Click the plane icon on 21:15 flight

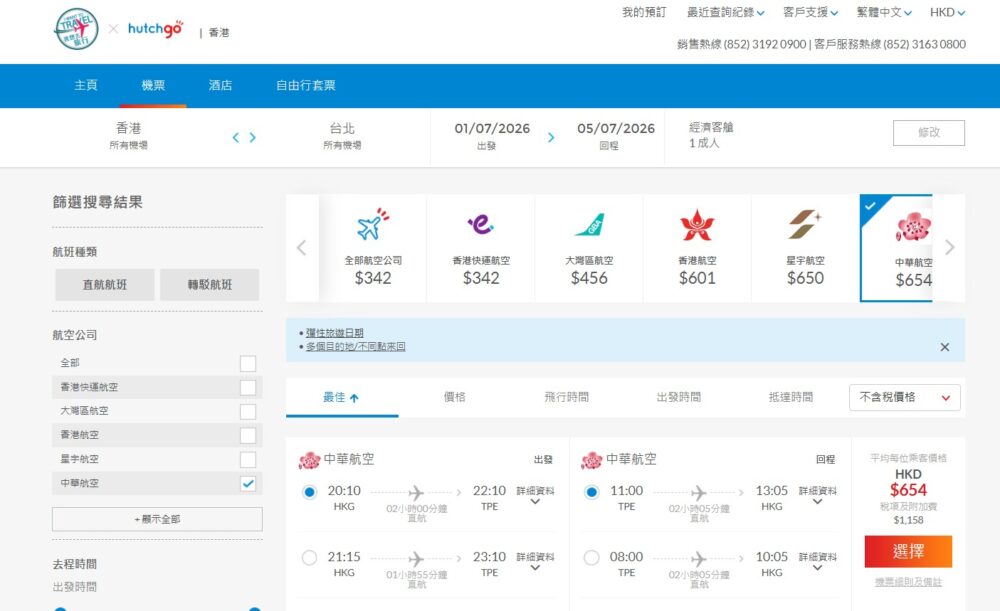tap(416, 559)
